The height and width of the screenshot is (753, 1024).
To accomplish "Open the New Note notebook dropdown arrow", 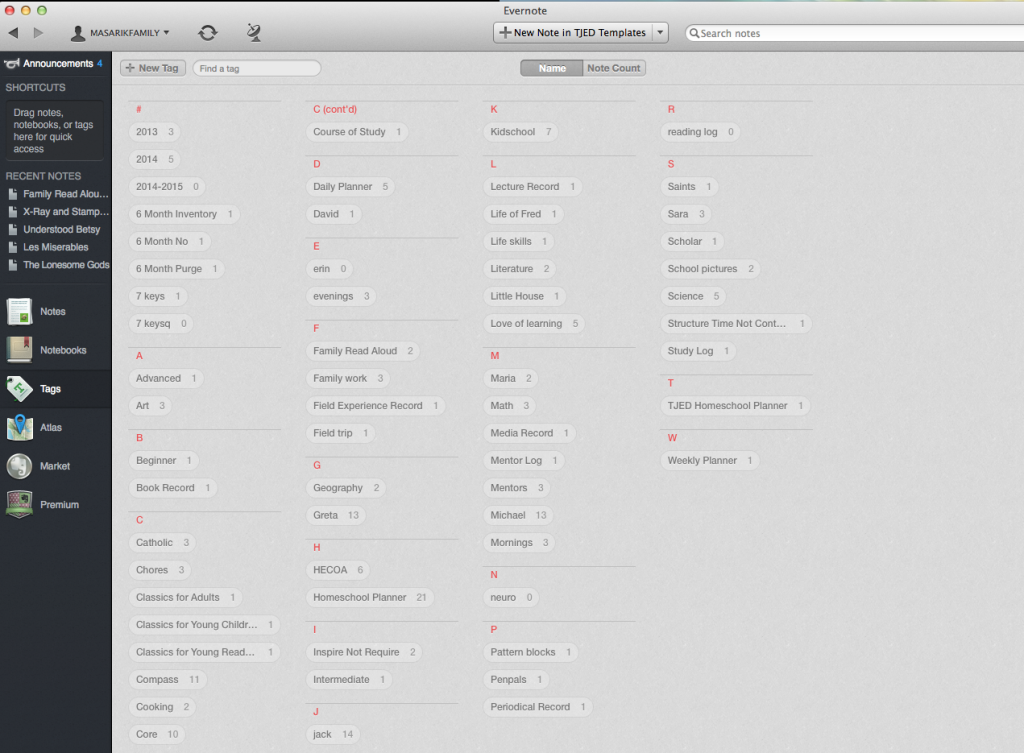I will [x=660, y=33].
